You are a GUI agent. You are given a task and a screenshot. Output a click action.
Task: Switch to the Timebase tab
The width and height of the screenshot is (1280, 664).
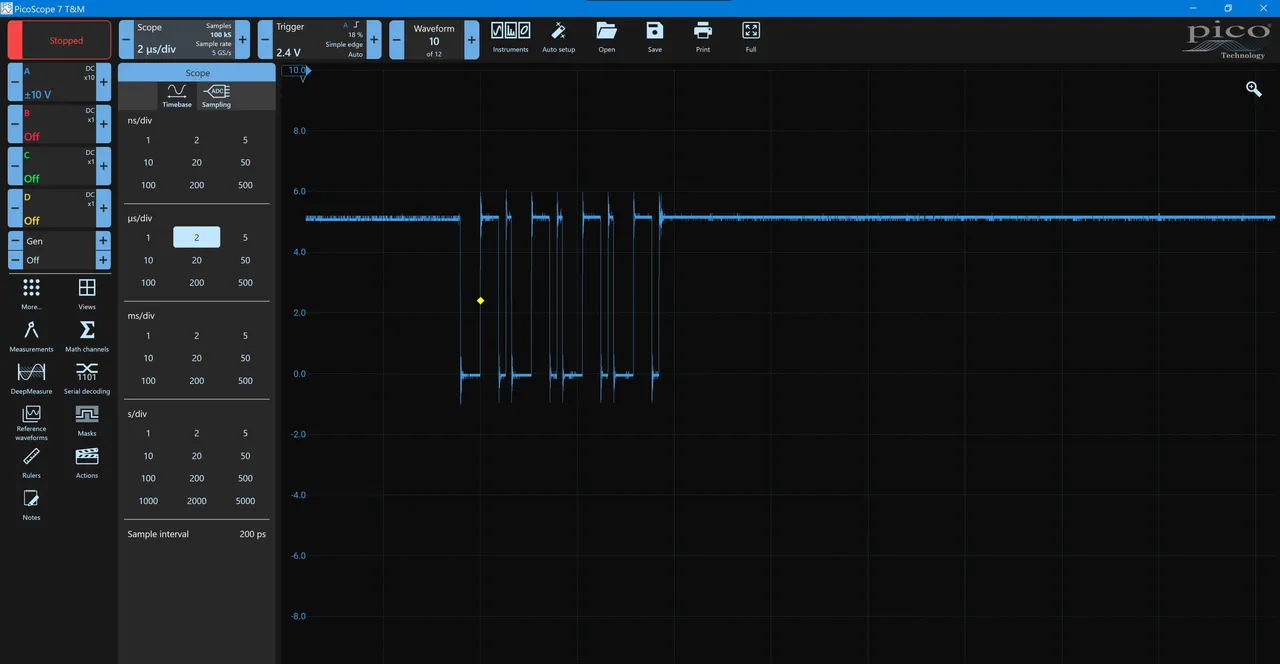point(177,95)
